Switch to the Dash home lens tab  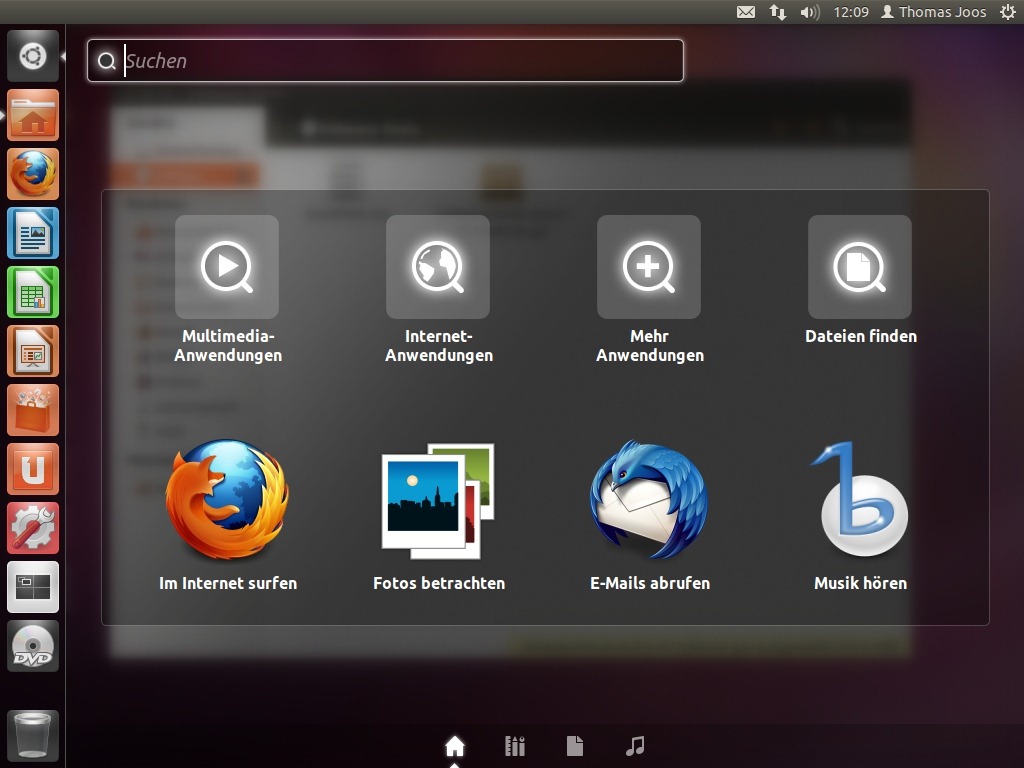(455, 746)
